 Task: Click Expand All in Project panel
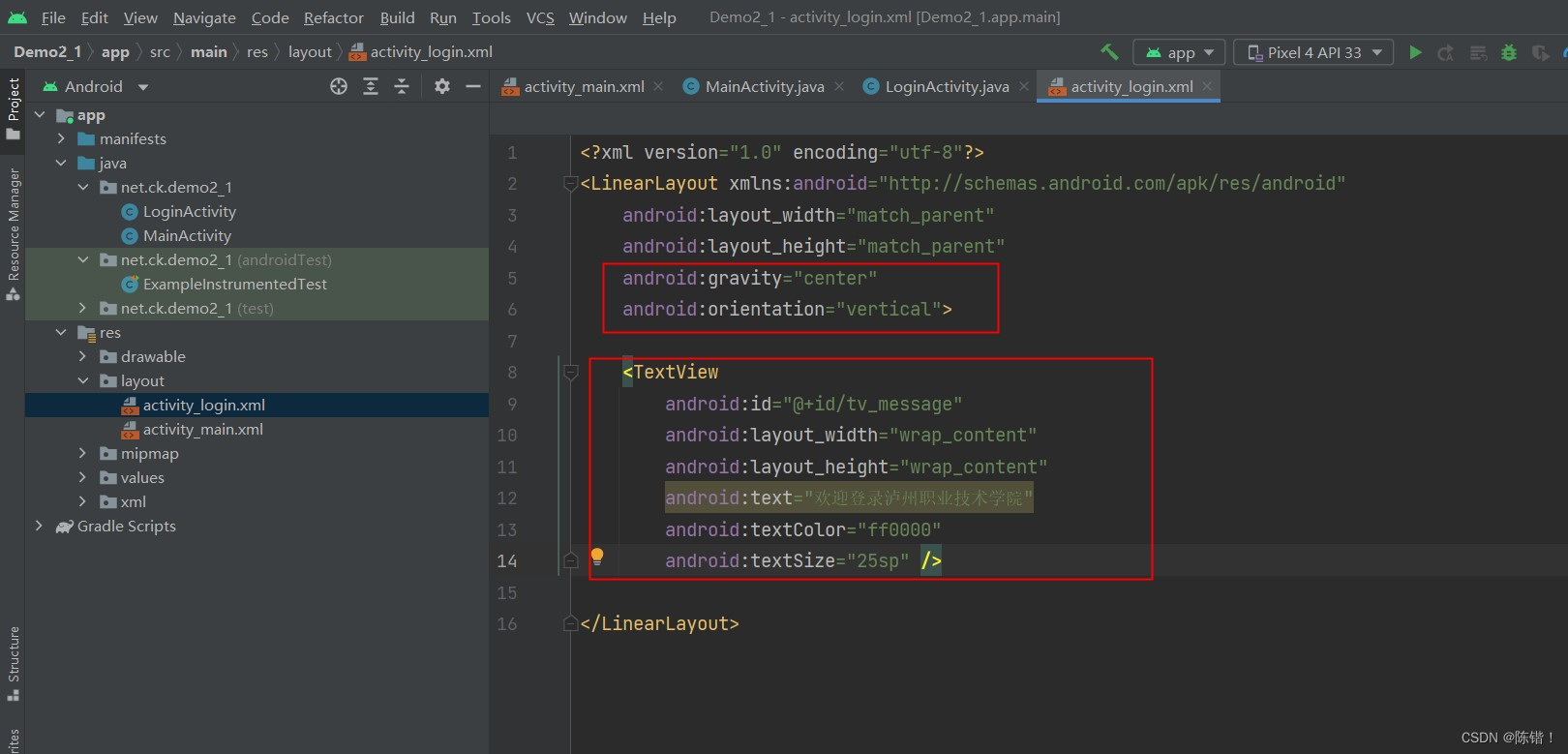pyautogui.click(x=371, y=86)
